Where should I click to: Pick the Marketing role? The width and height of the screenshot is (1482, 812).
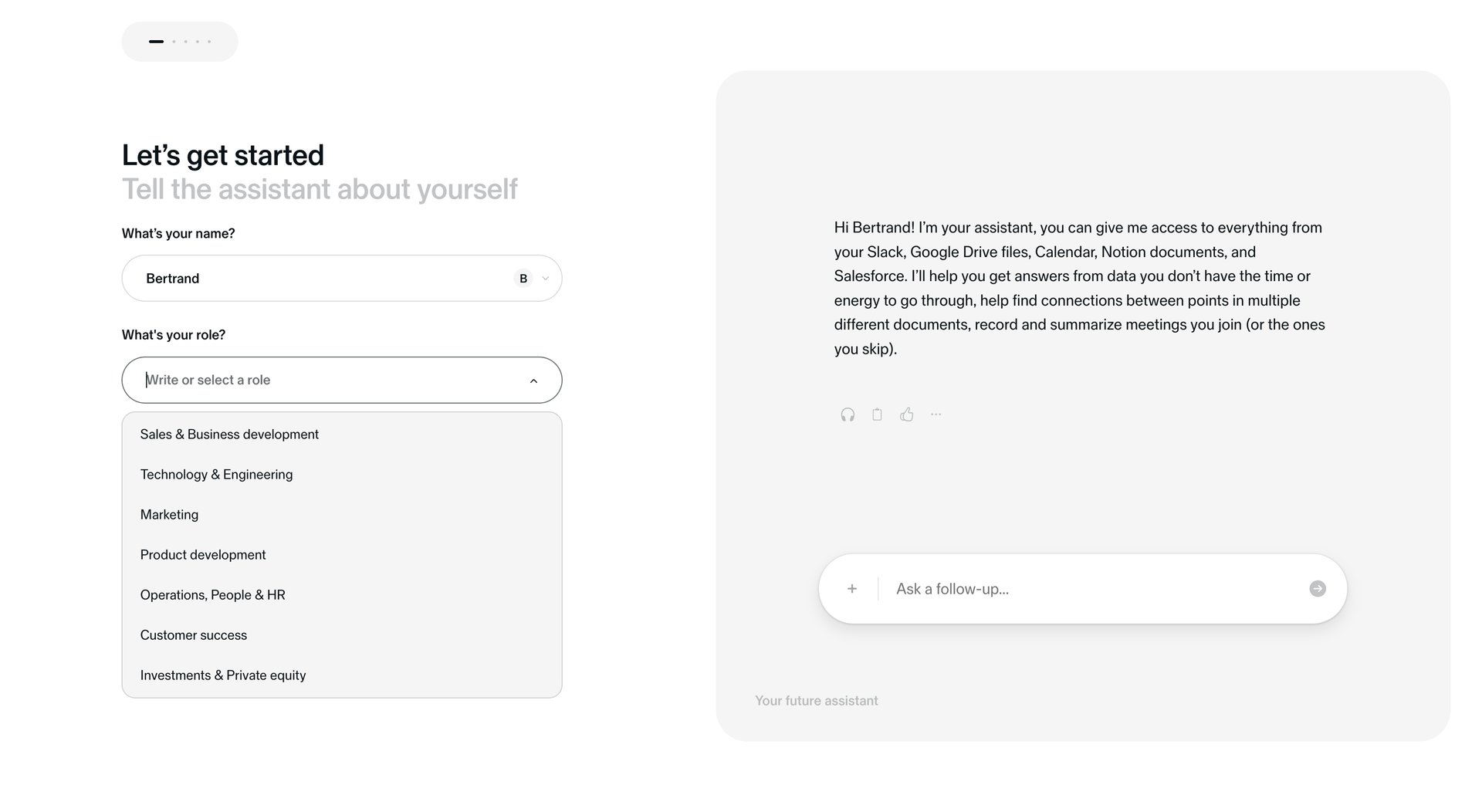(169, 514)
